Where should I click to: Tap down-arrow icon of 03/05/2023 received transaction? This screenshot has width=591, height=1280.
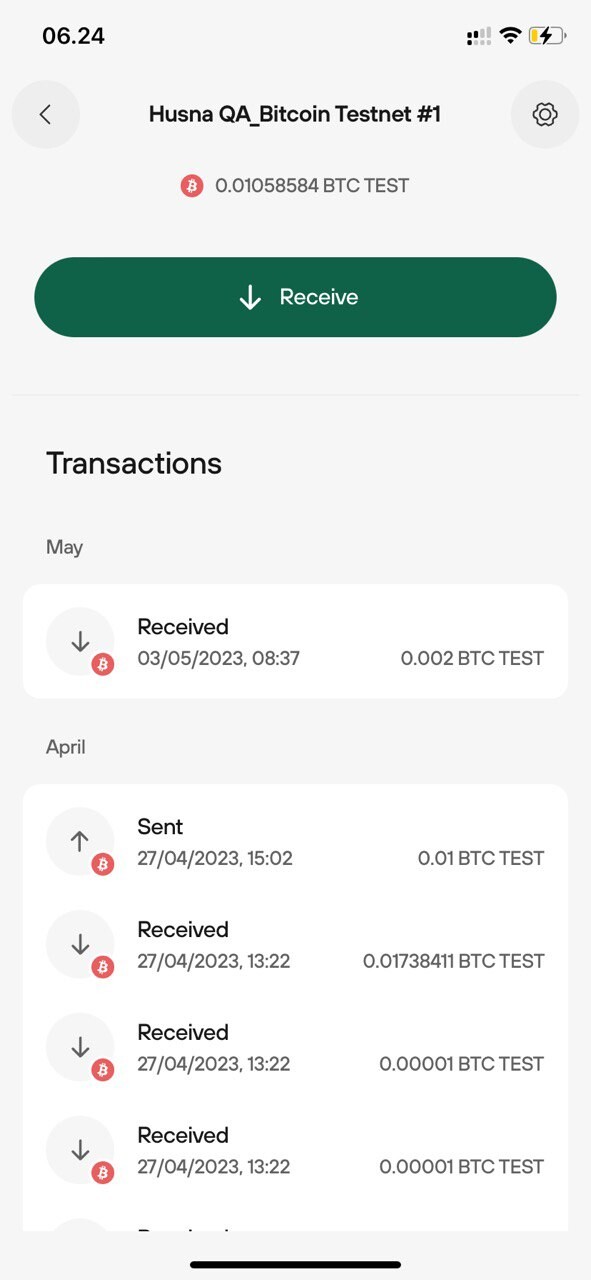[80, 641]
